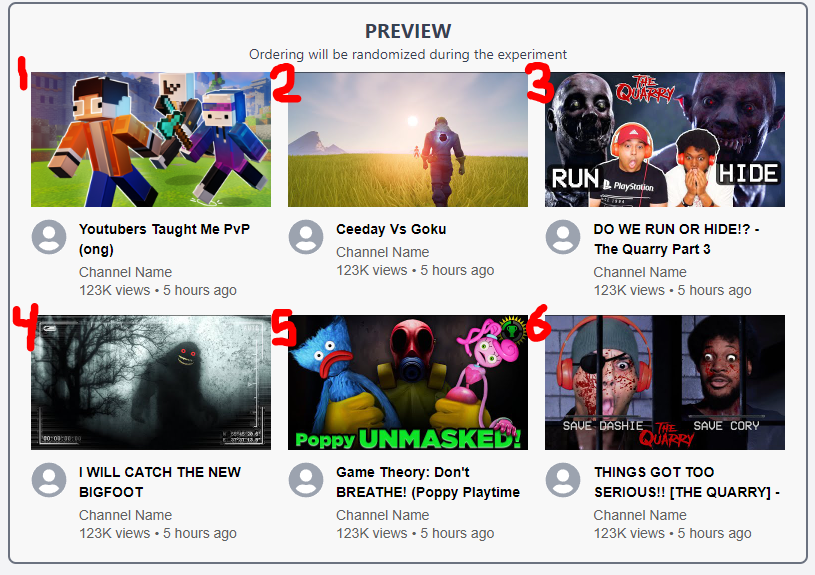Select Channel Name under NEW BIGFOOT video
Image resolution: width=815 pixels, height=575 pixels.
point(125,515)
